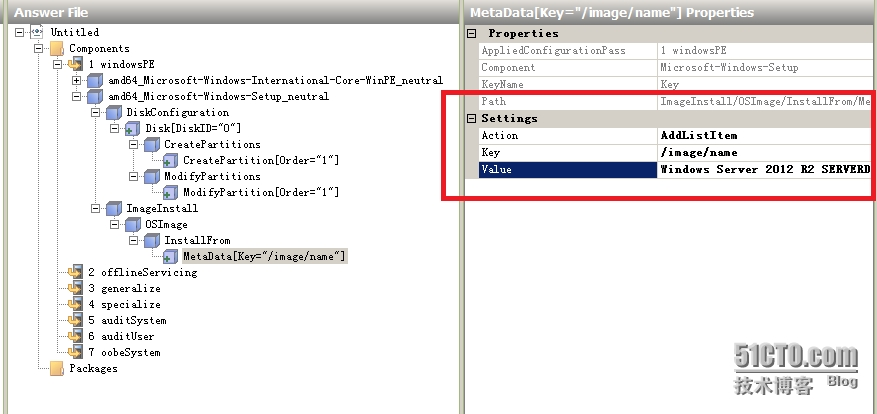Open the Action value AddListItem
The width and height of the screenshot is (877, 414).
(x=766, y=135)
